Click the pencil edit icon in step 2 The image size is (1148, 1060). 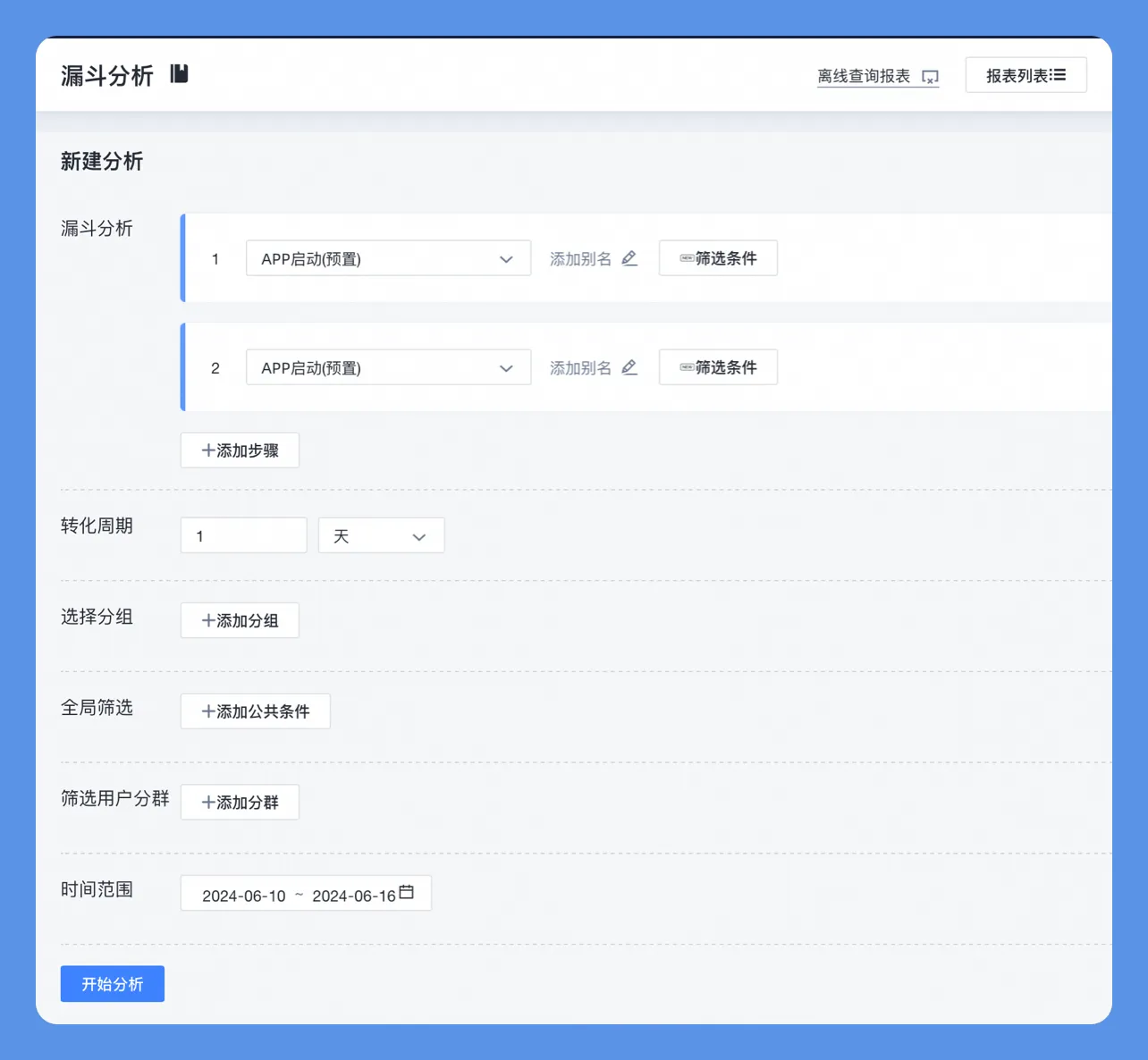(629, 367)
